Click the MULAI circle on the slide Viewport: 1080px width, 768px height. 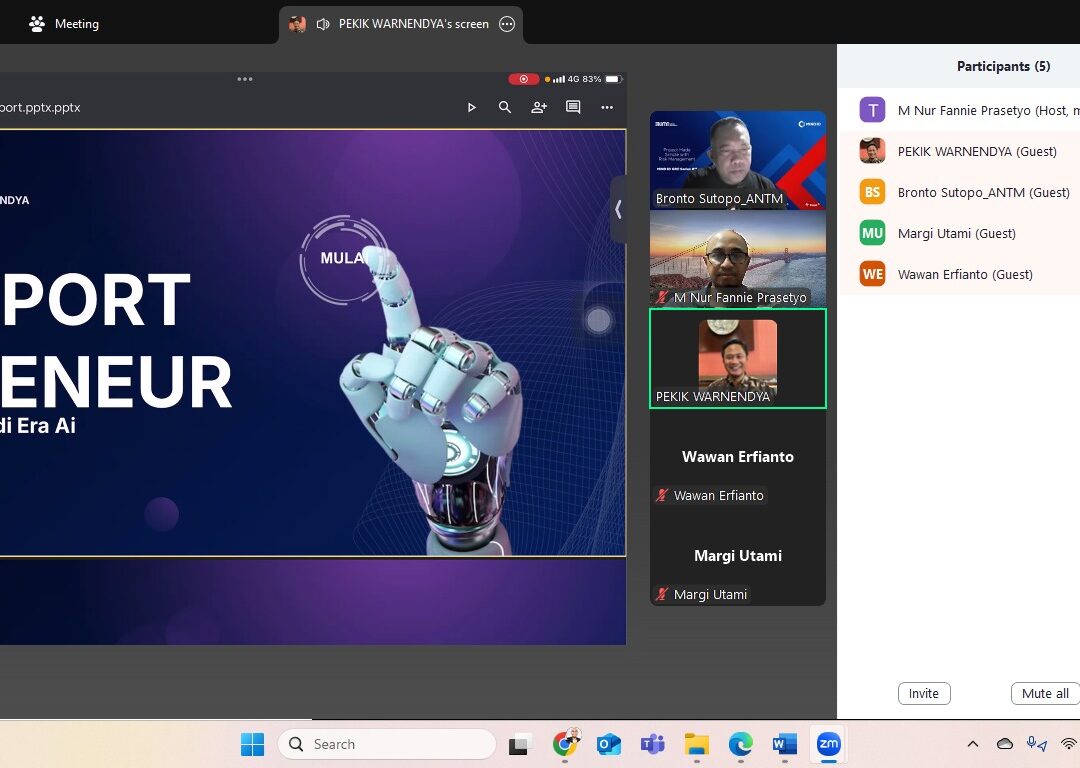click(342, 258)
